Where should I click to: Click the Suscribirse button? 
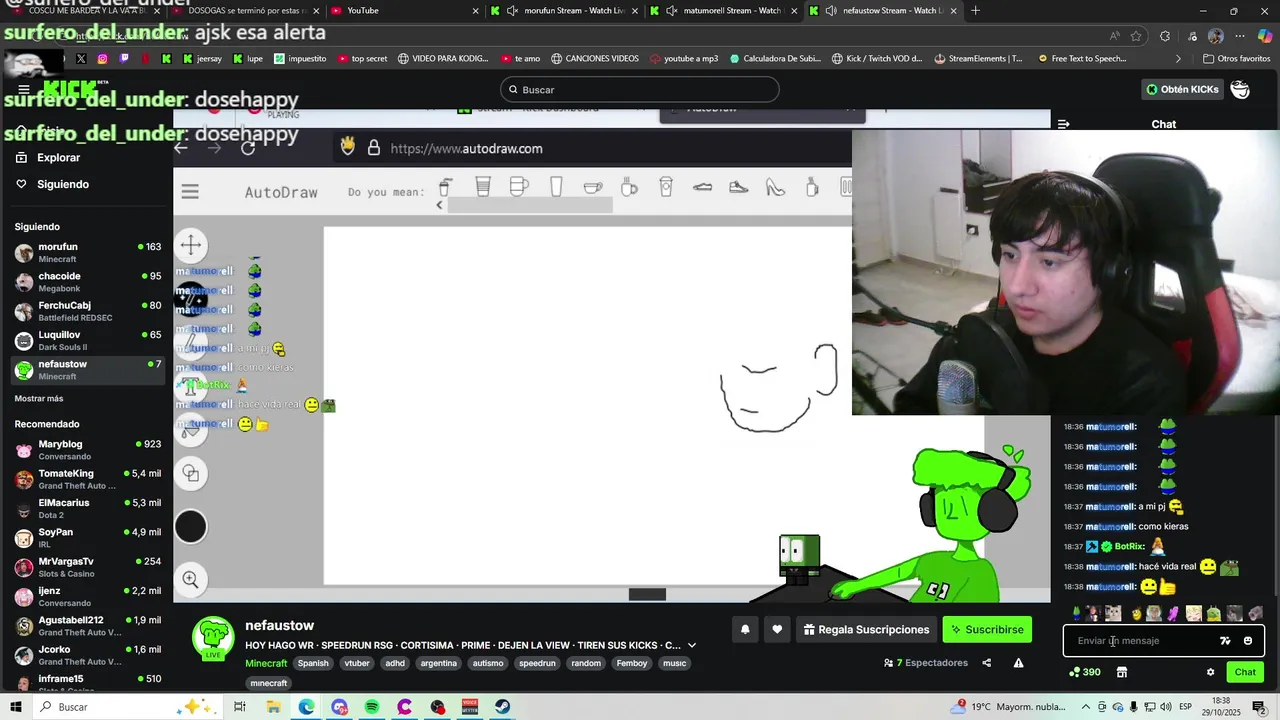987,629
